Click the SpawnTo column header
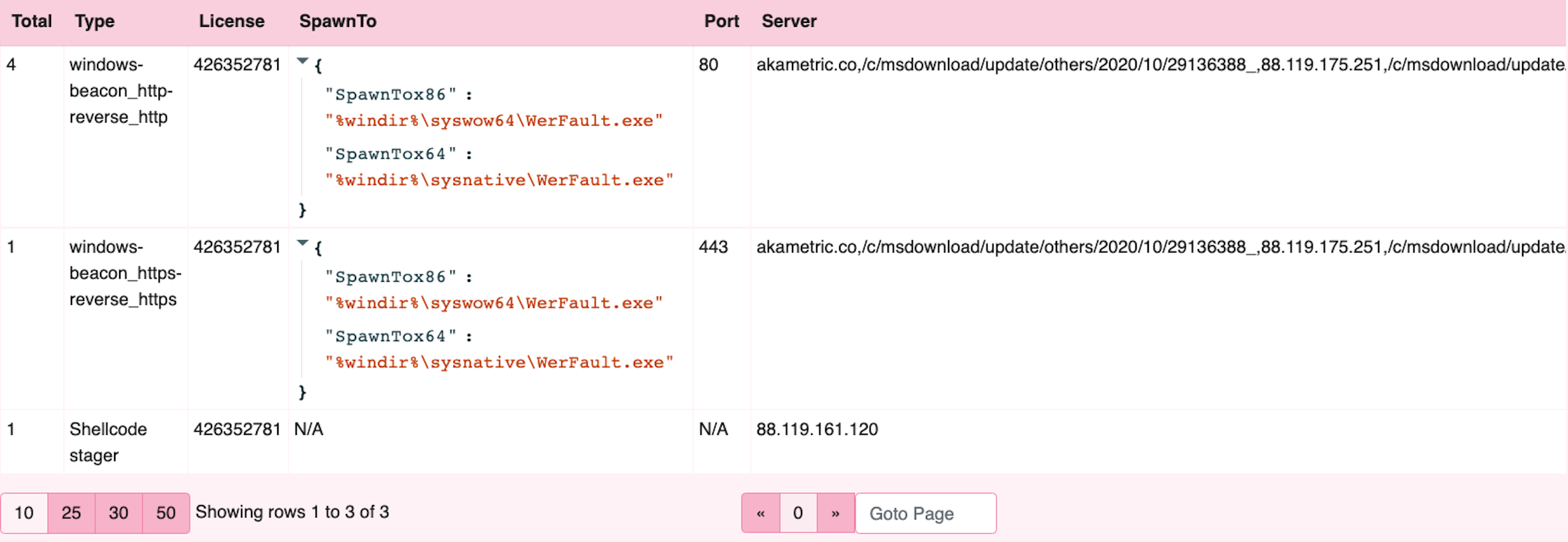The height and width of the screenshot is (542, 1568). tap(338, 22)
